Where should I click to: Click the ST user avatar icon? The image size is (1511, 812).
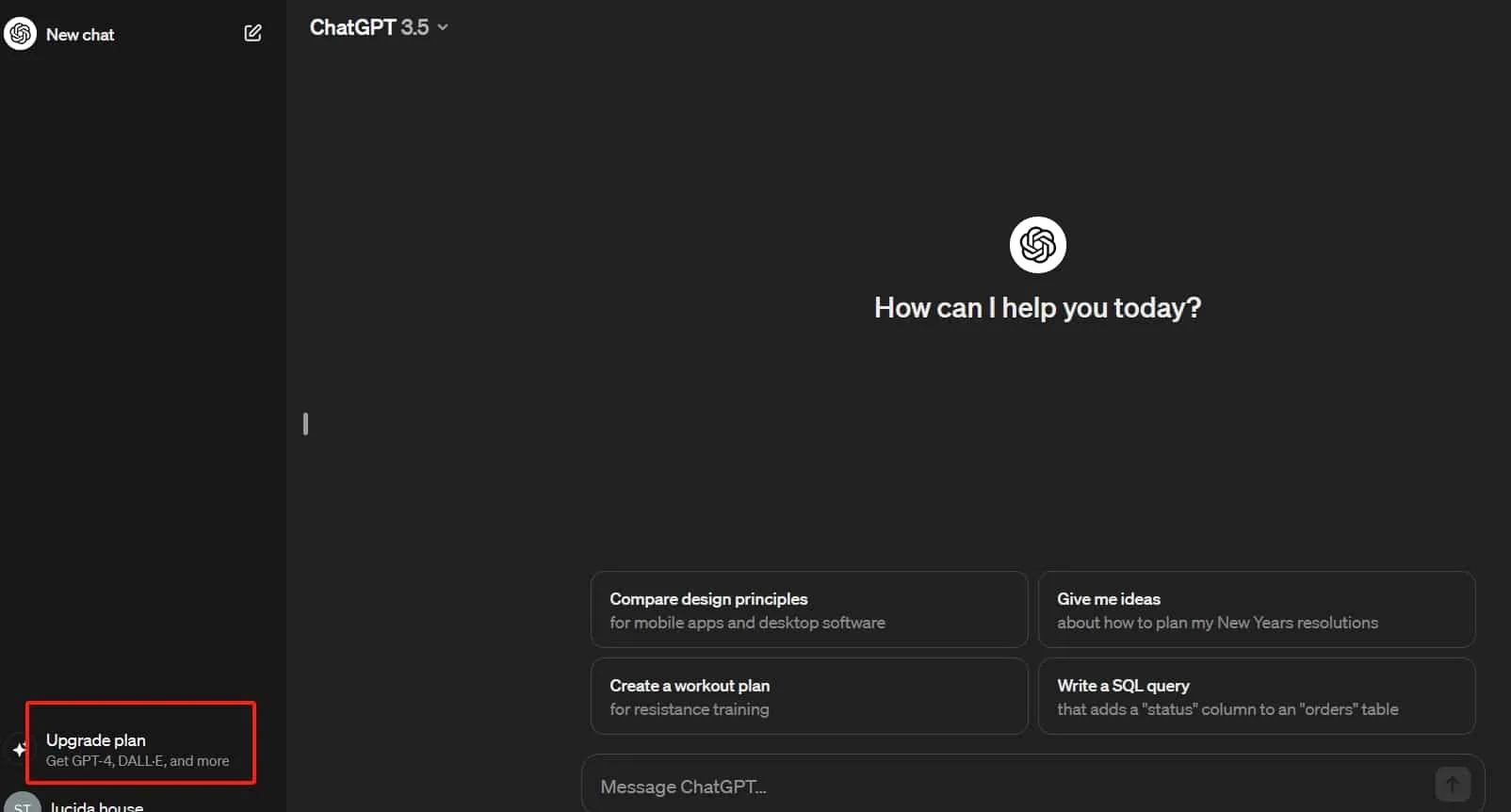click(x=22, y=804)
